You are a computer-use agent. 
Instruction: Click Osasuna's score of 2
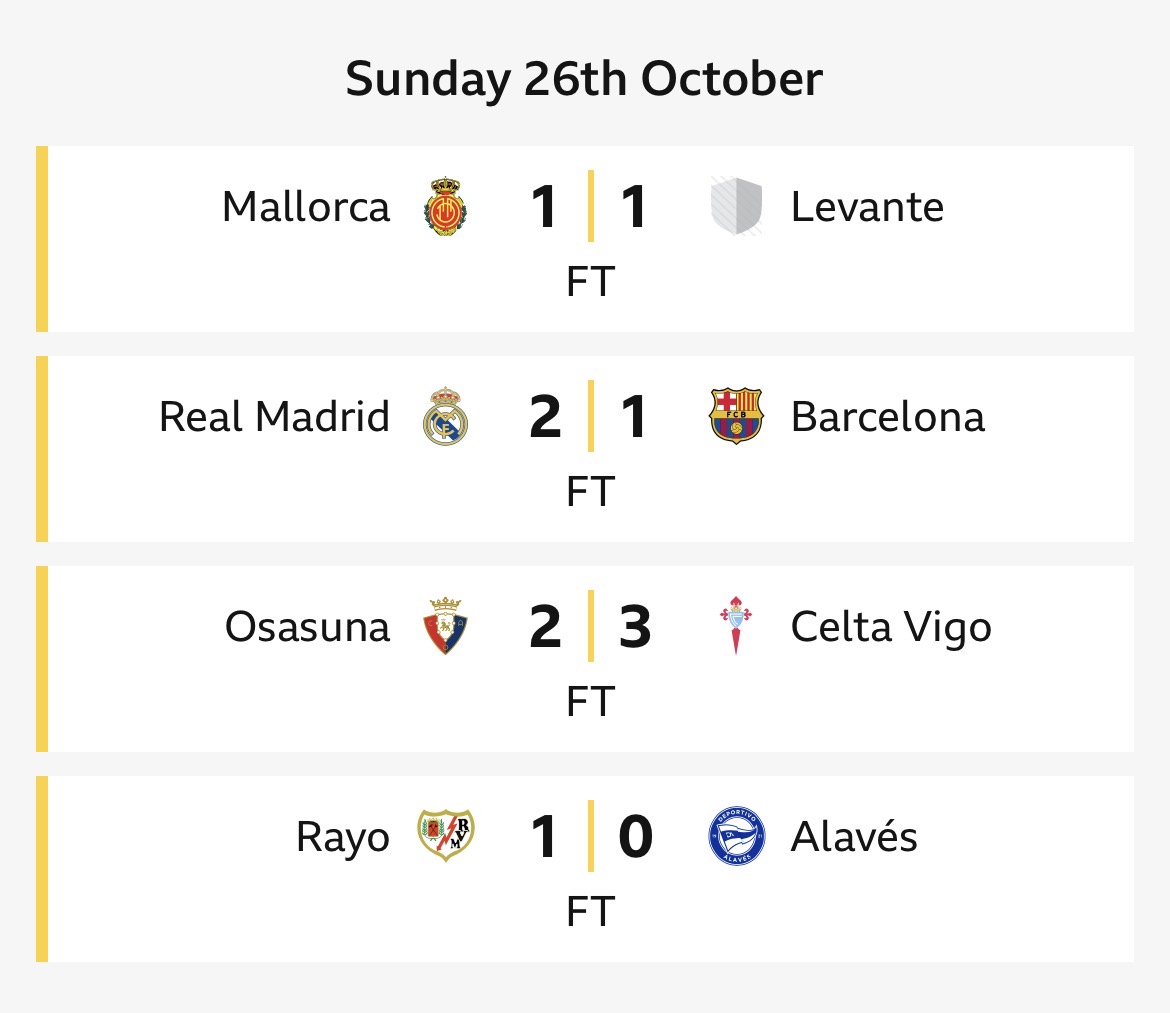(545, 627)
